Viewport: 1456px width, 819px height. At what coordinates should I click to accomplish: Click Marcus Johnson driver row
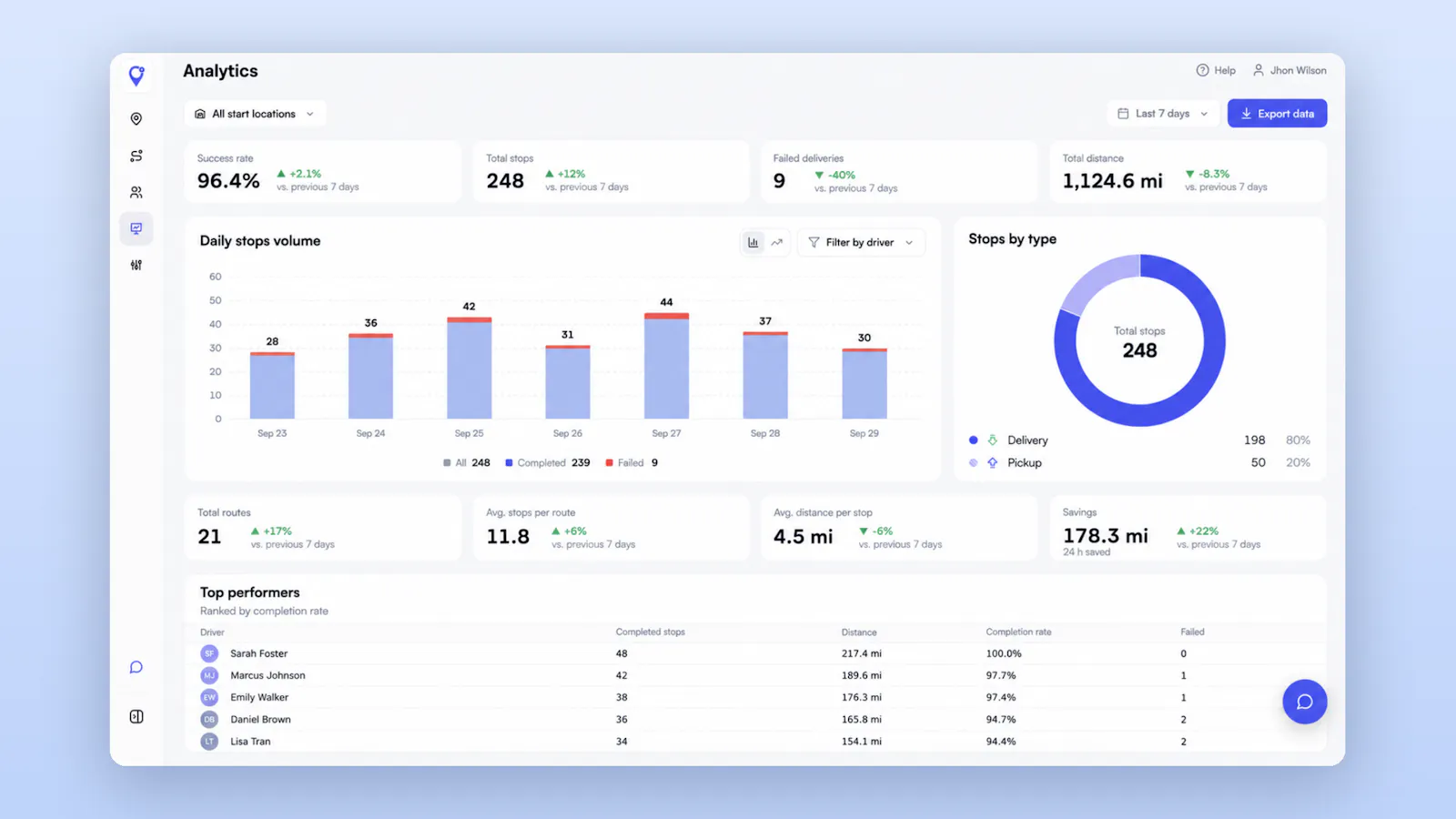point(754,675)
